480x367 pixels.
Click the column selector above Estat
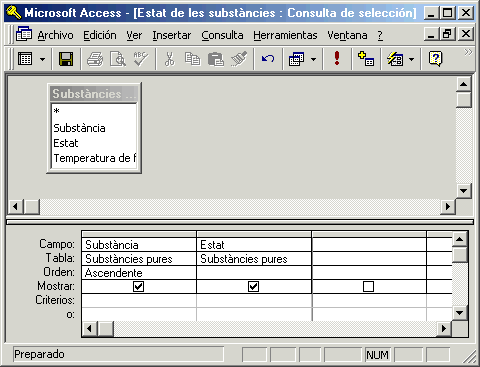254,234
